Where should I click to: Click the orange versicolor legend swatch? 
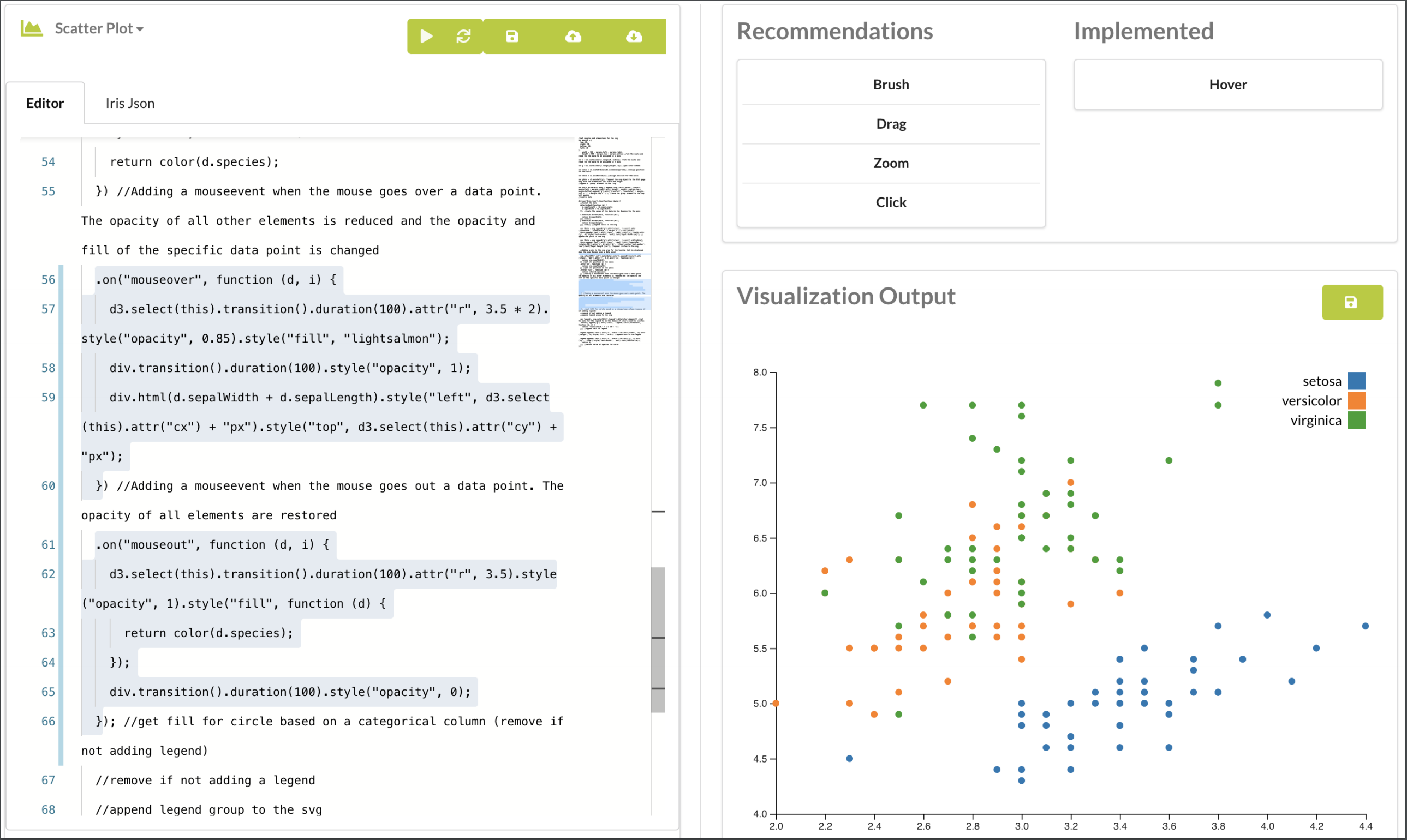[1356, 400]
